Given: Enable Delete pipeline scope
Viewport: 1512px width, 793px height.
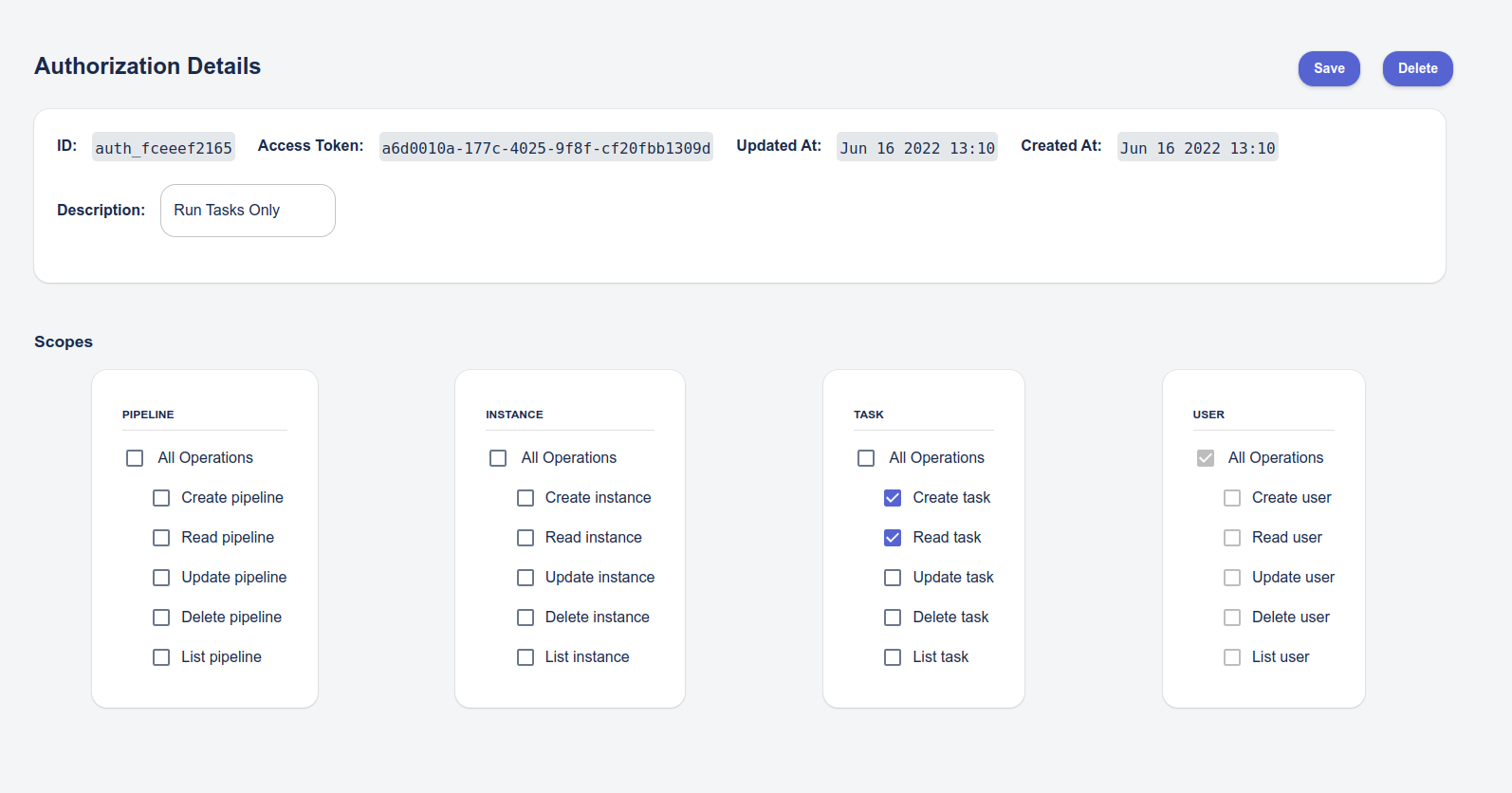Looking at the screenshot, I should tap(161, 618).
